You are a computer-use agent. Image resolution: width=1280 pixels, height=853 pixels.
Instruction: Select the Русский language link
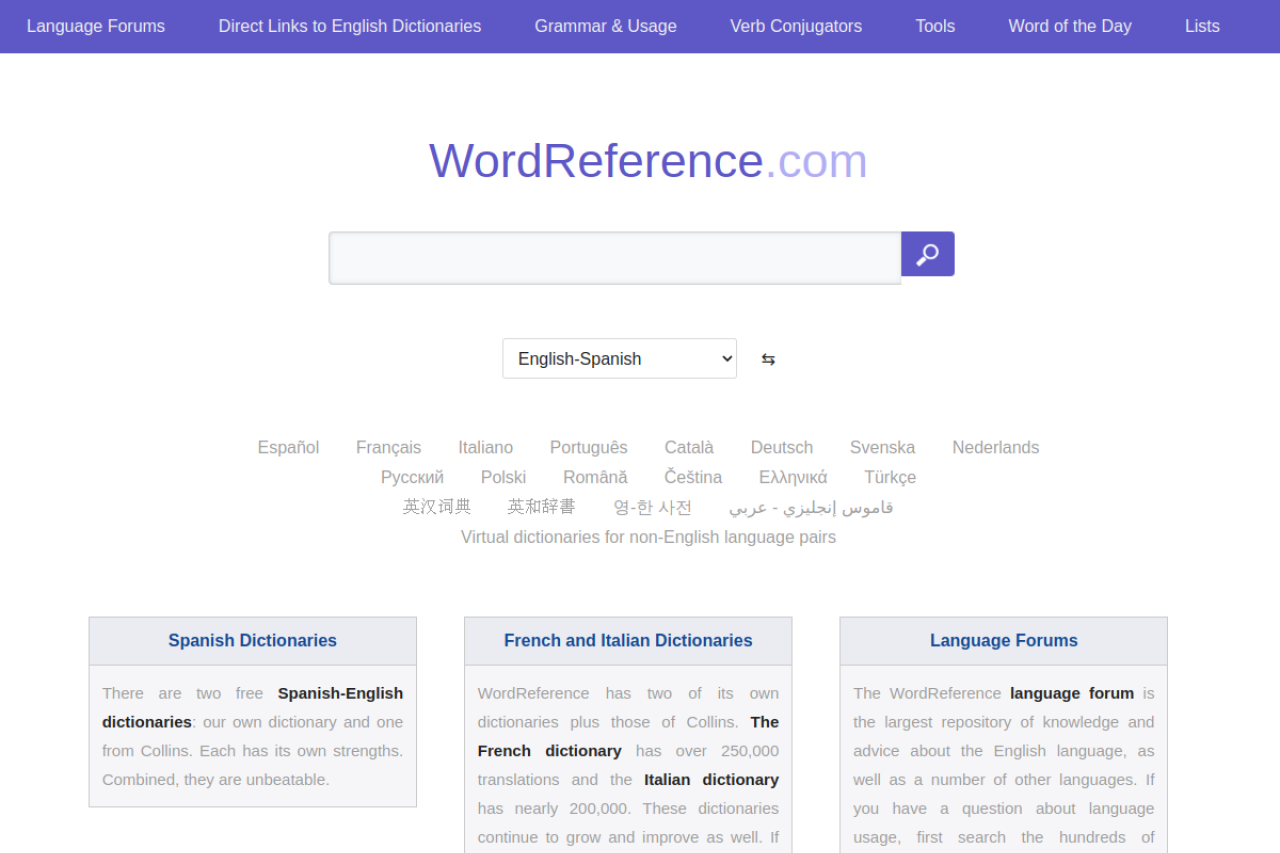tap(412, 477)
